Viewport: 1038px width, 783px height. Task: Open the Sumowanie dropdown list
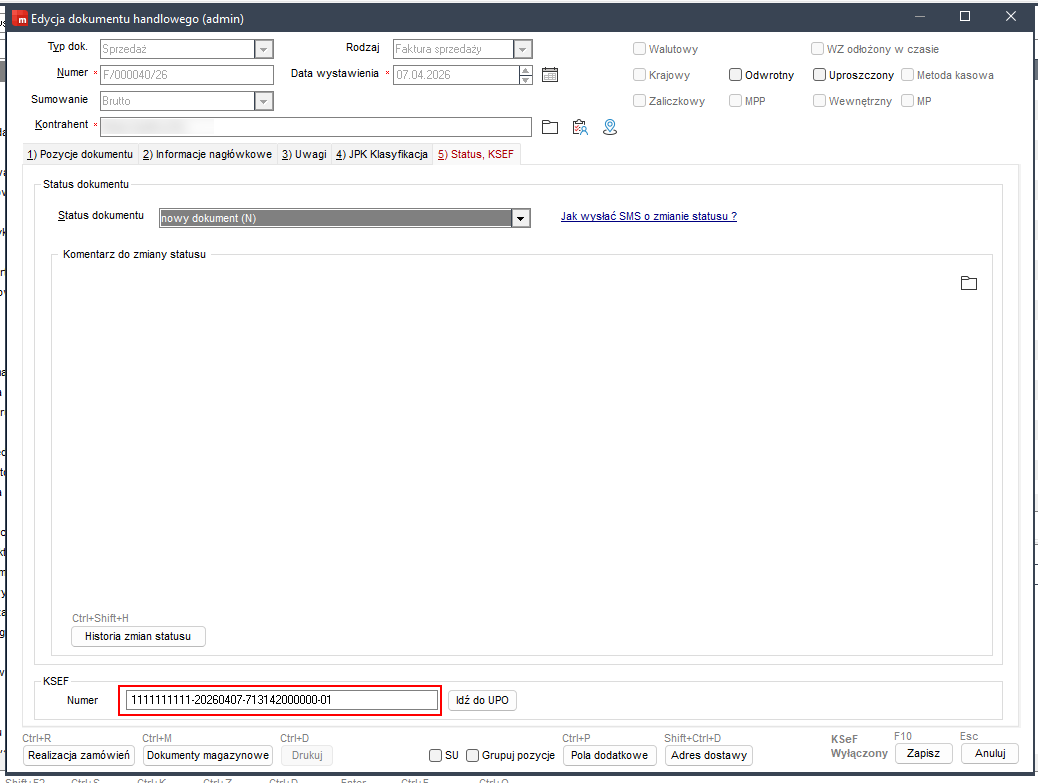pos(264,101)
